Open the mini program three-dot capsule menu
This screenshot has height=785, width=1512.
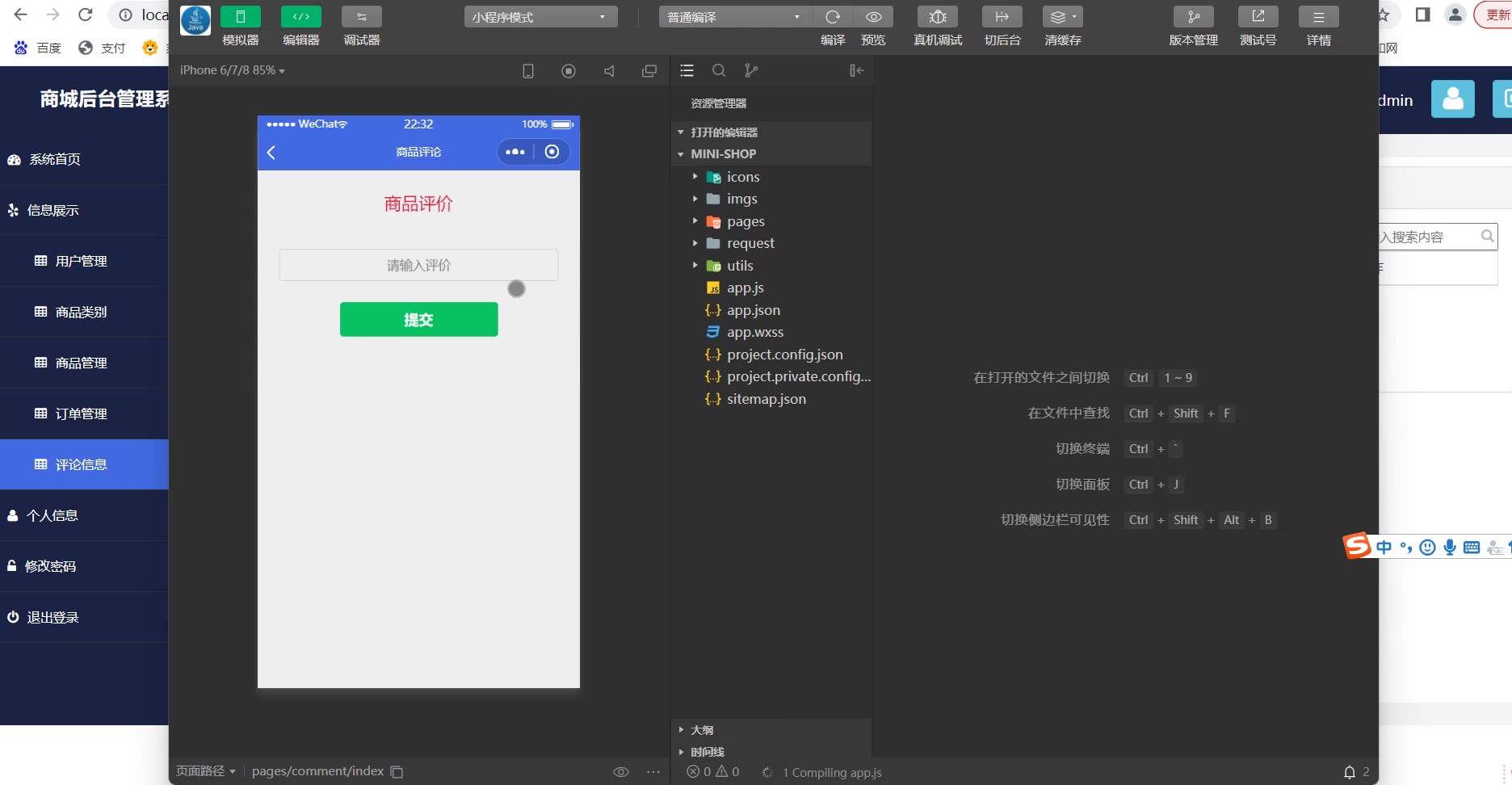515,152
